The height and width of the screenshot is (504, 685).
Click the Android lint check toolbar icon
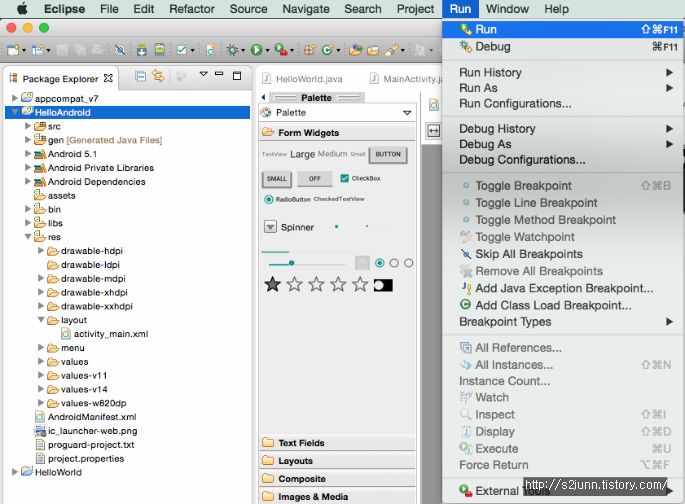(182, 50)
